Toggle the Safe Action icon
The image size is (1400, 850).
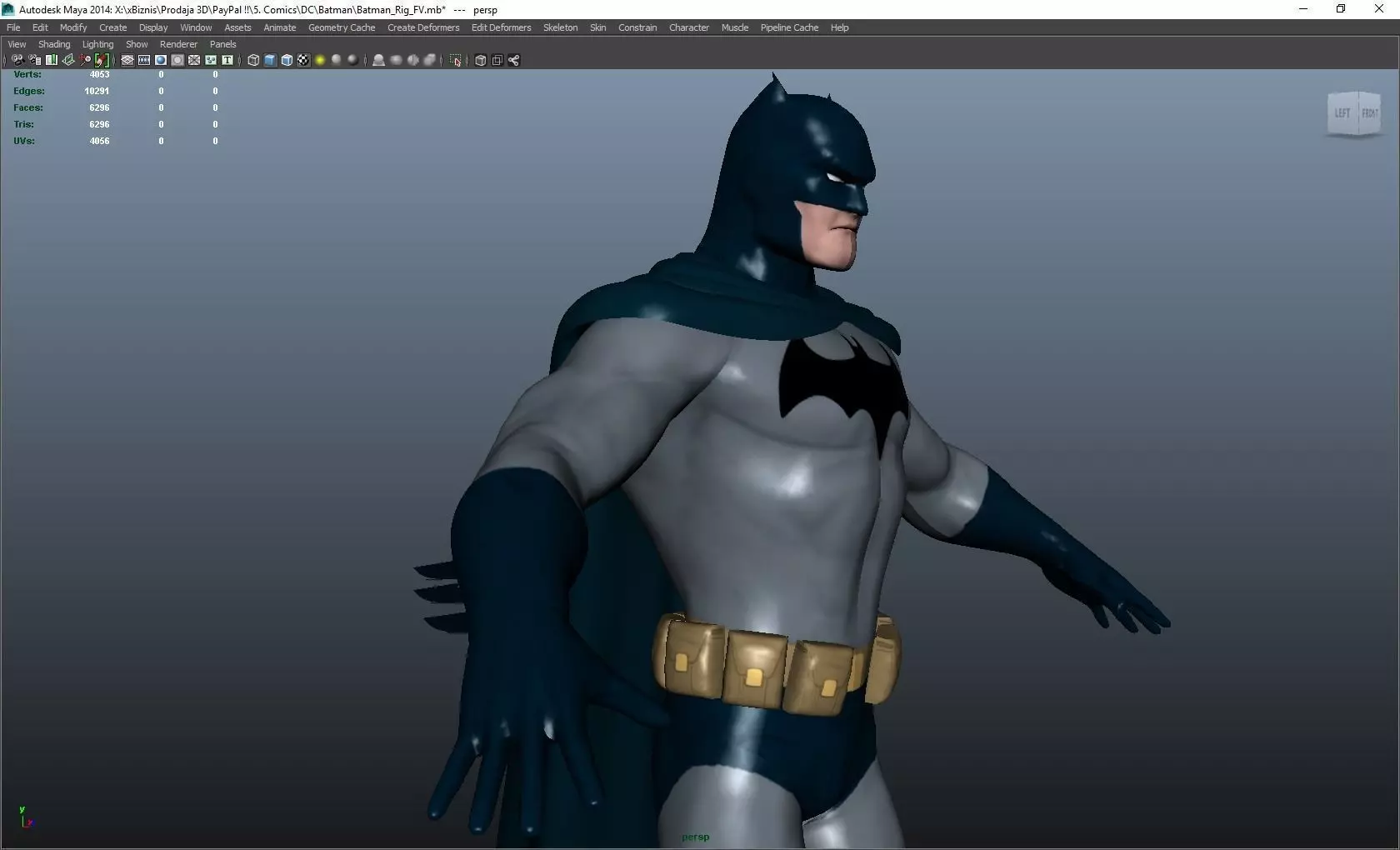(x=211, y=60)
